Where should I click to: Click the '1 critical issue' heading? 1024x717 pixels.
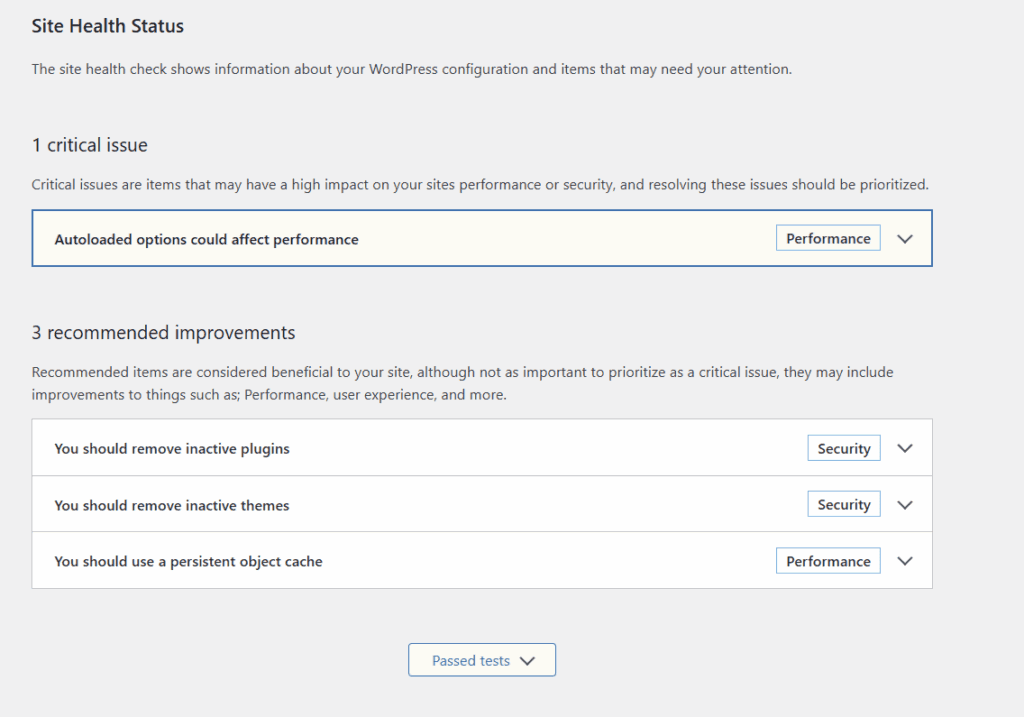(x=89, y=145)
